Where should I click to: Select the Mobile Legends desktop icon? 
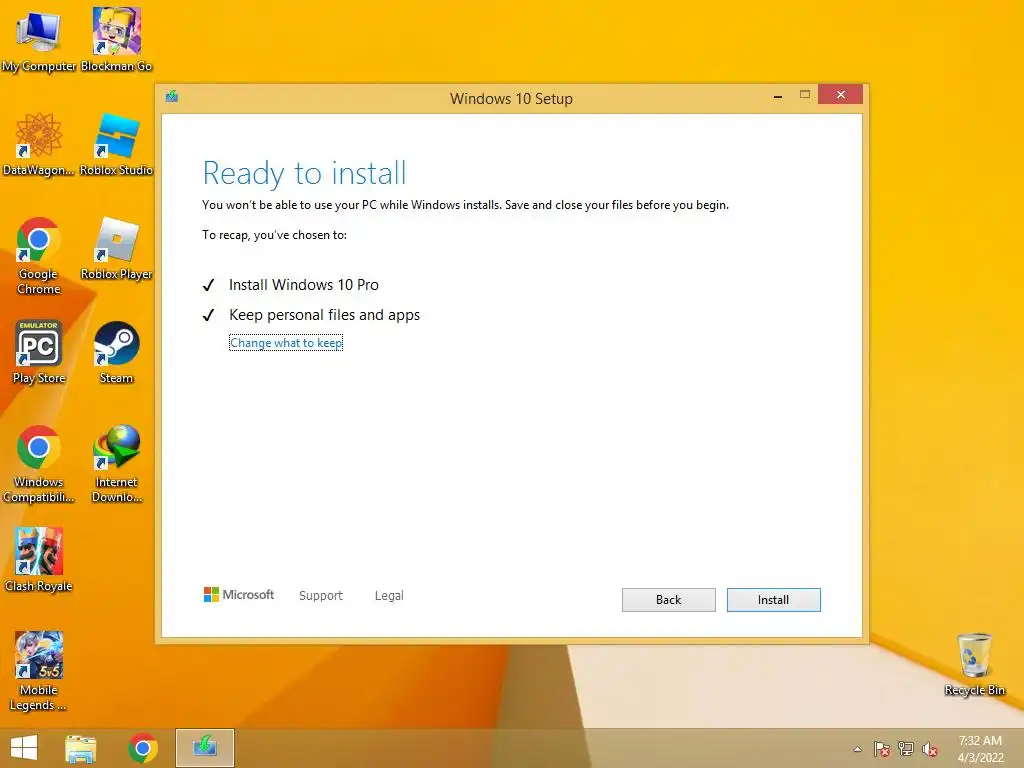point(39,671)
